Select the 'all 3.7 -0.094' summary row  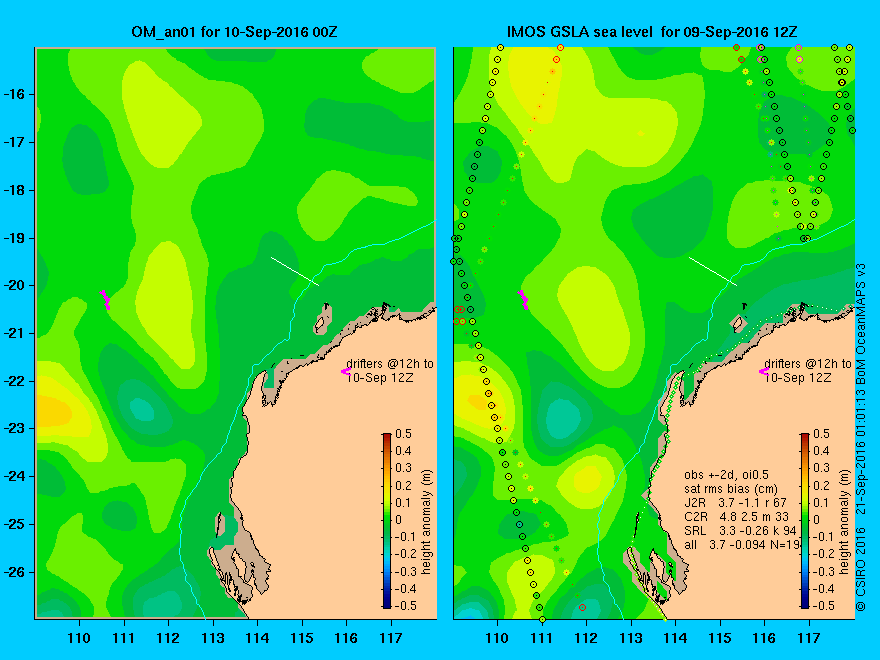tap(741, 544)
